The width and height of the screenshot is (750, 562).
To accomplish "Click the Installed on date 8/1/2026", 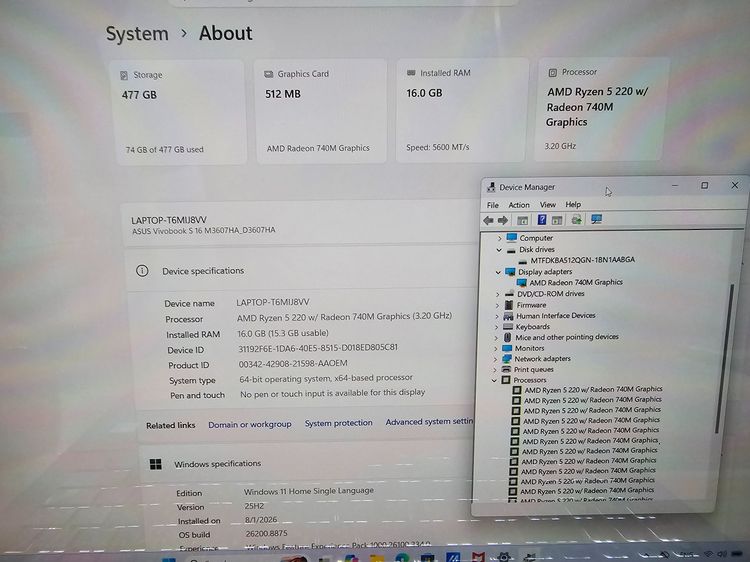I will 261,520.
